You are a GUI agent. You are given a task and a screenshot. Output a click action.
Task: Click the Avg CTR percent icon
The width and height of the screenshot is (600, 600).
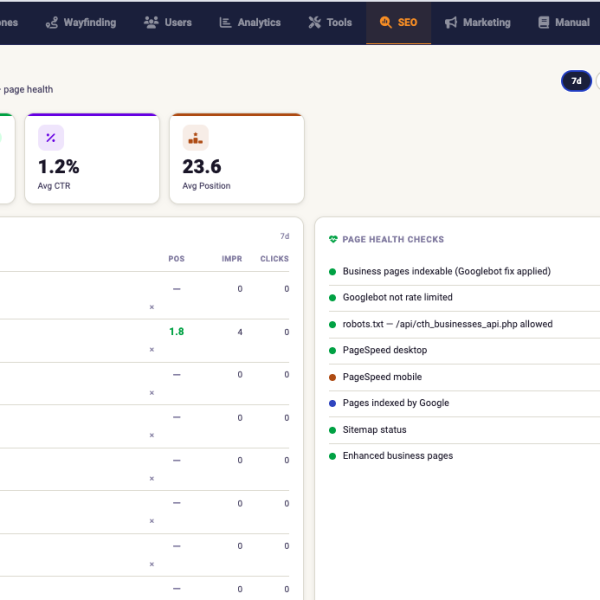pos(51,138)
